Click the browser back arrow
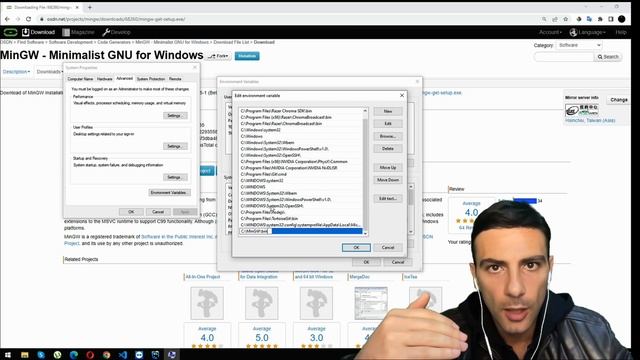640x360 pixels. pos(7,19)
